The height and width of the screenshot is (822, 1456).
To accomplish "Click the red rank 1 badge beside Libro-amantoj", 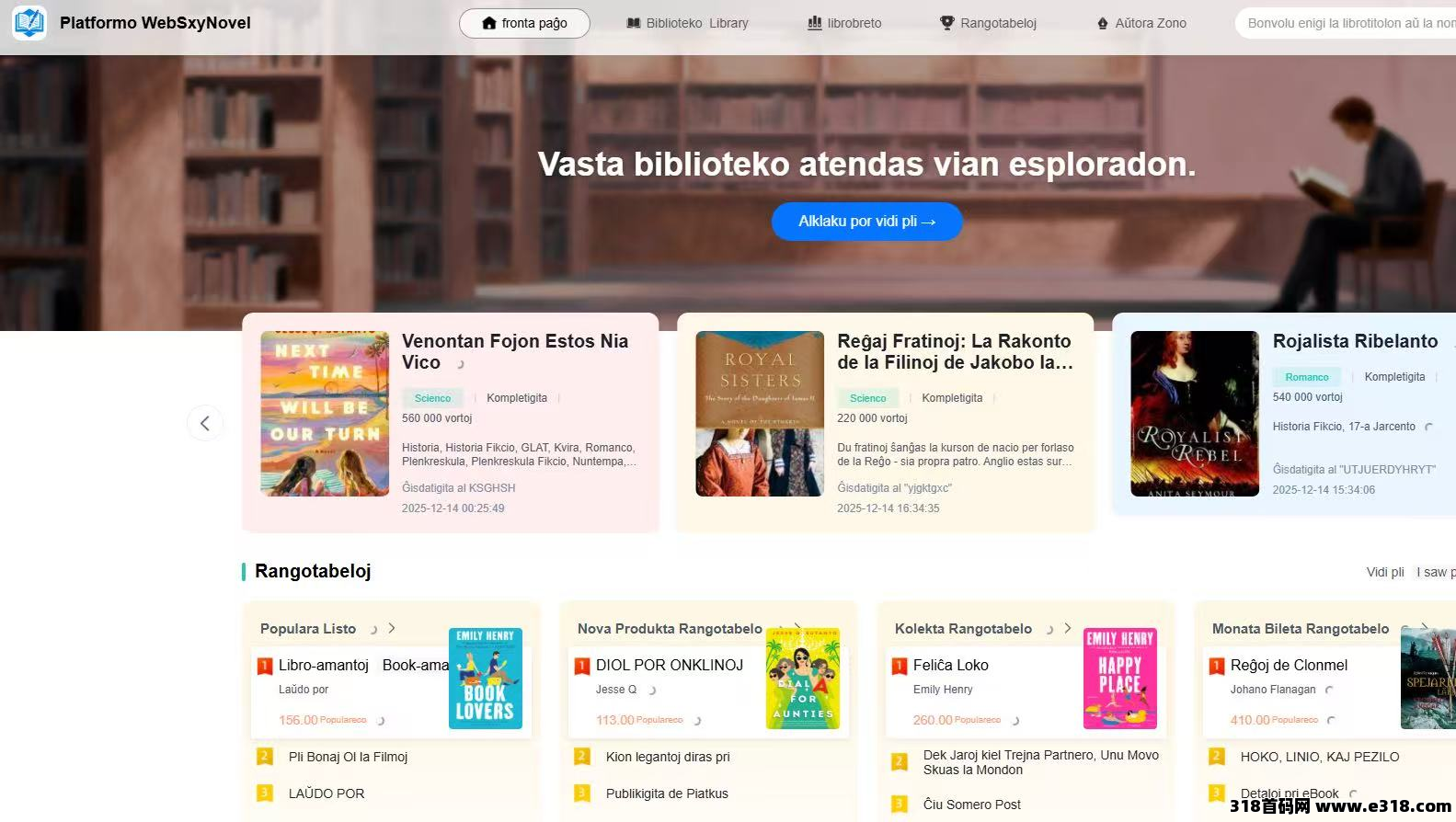I will (265, 666).
